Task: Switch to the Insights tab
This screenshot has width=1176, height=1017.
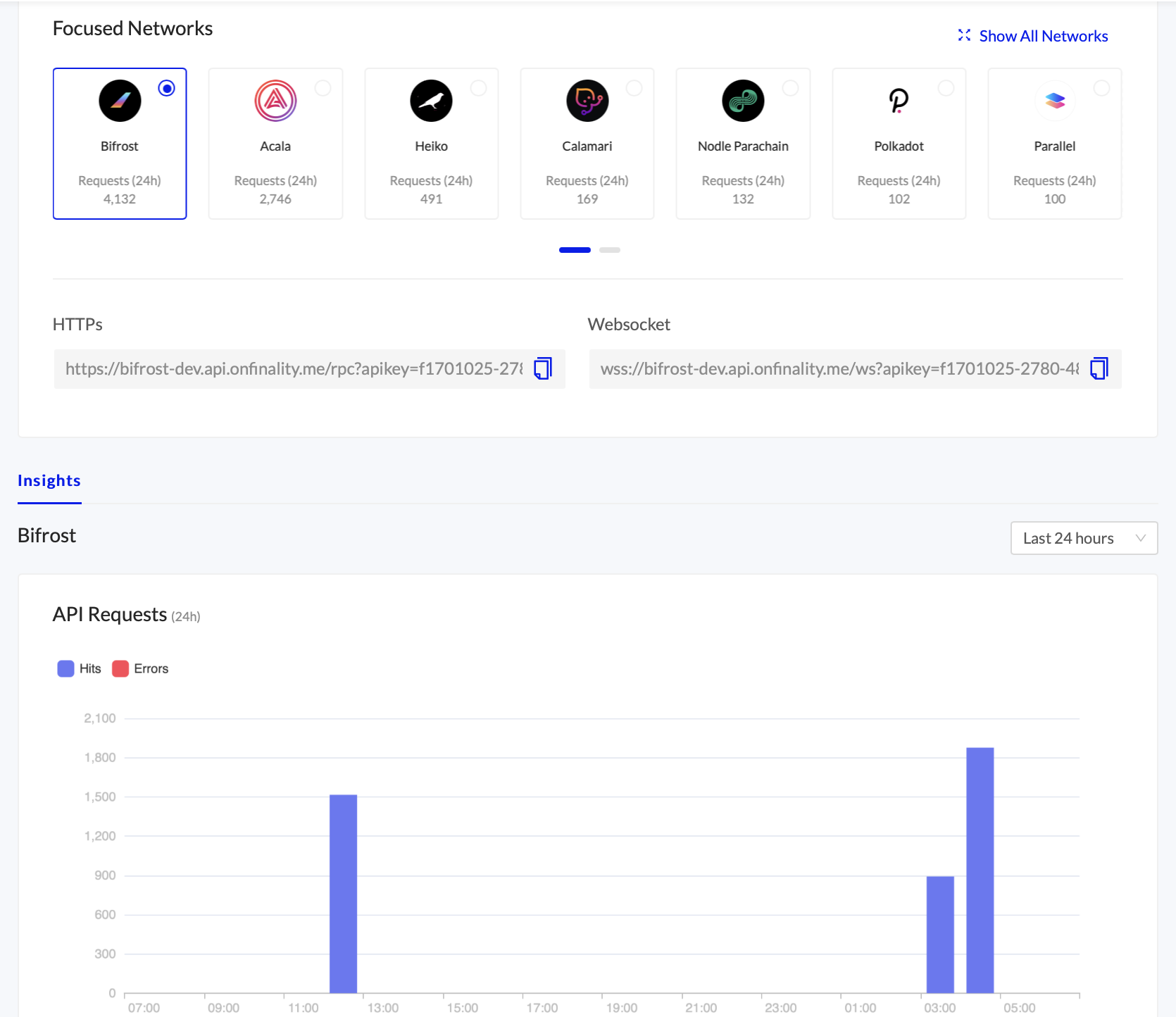Action: pos(49,480)
